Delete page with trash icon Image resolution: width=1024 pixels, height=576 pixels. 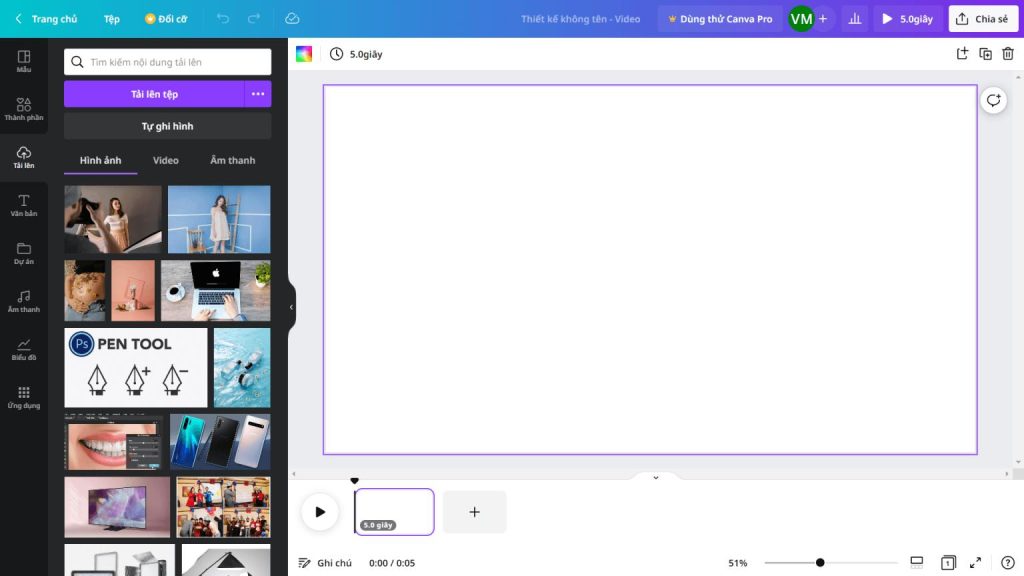[1008, 54]
